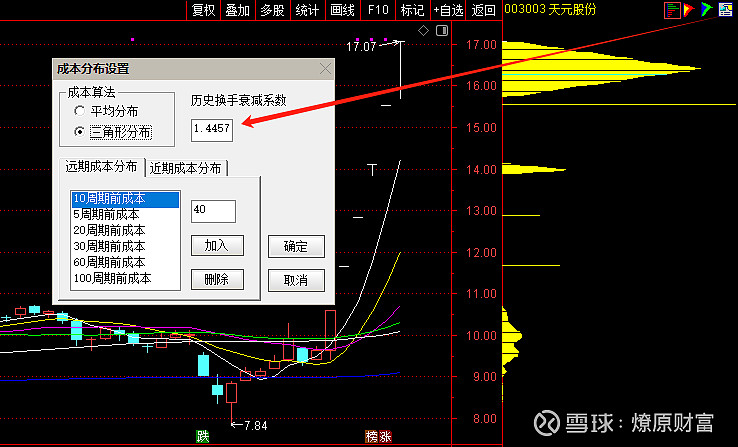Select the 三角形分布 radio option
Viewport: 738px width, 447px height.
[112, 132]
